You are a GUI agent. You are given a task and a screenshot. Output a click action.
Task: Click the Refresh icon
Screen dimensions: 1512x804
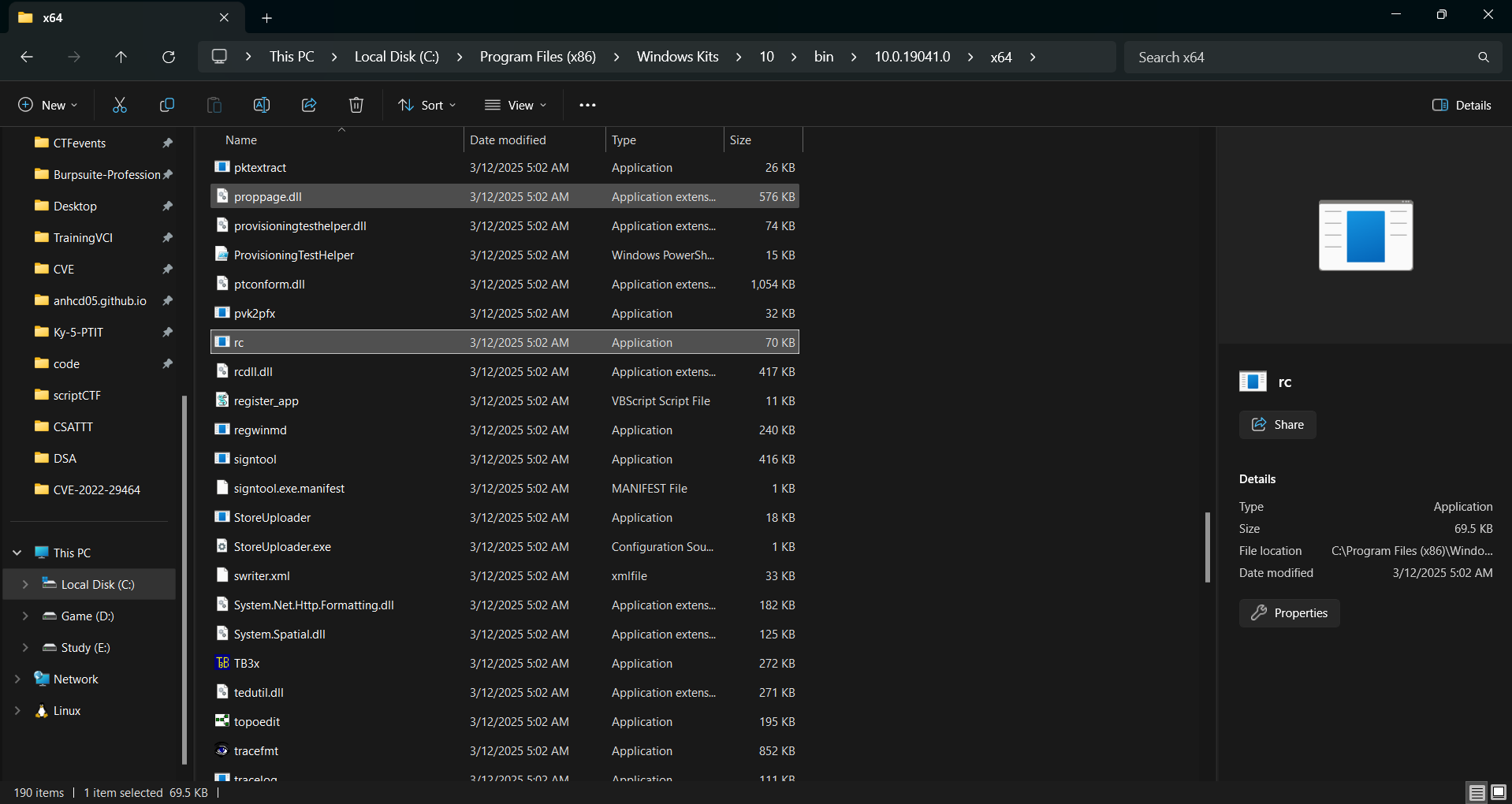click(168, 57)
